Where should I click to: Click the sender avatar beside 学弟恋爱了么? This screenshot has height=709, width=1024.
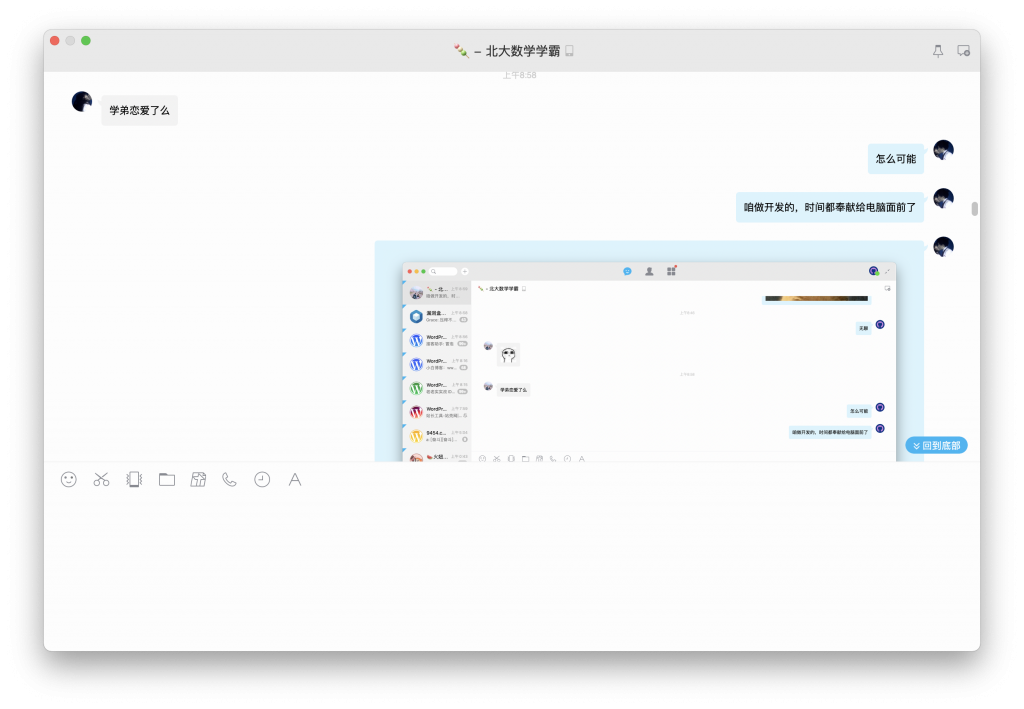point(81,100)
